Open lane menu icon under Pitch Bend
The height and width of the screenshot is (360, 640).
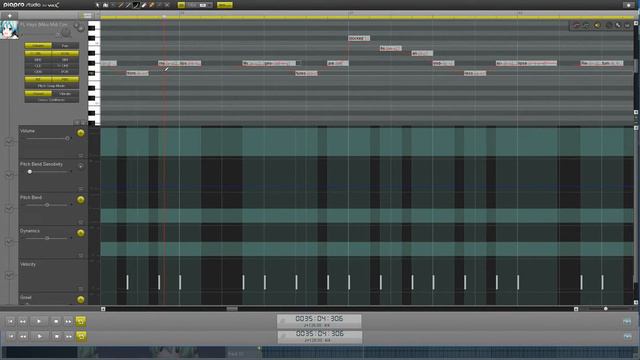[x=81, y=222]
